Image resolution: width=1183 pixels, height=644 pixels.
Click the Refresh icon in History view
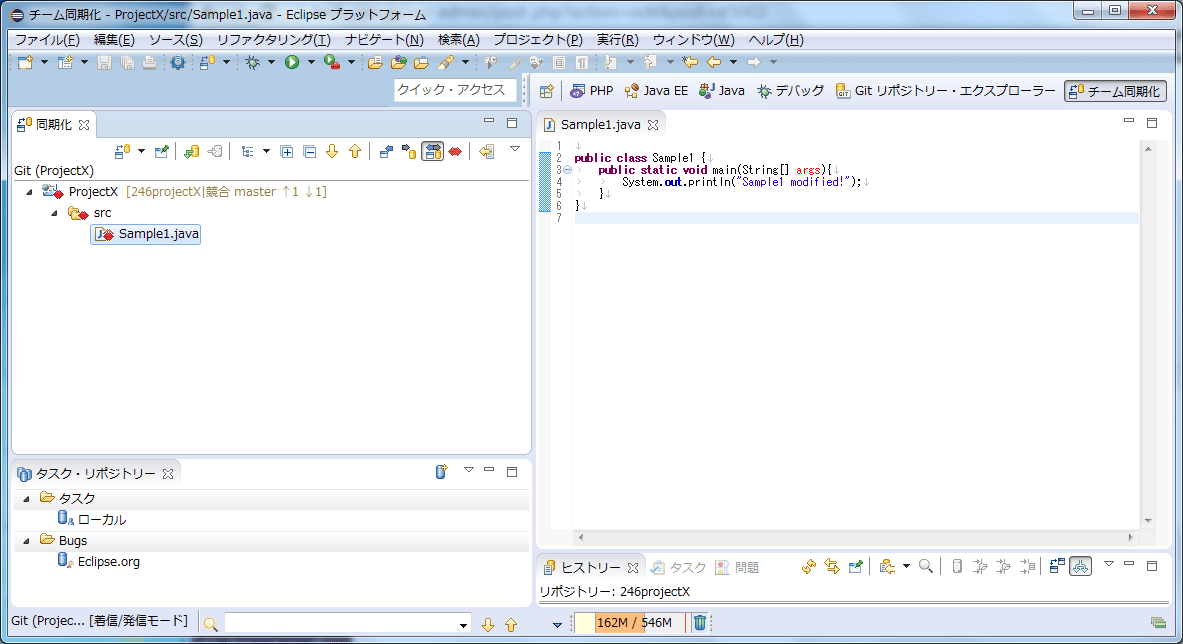point(809,566)
